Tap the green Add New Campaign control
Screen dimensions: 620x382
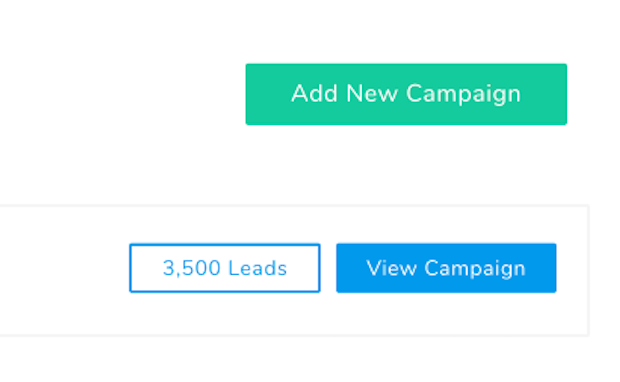coord(406,94)
